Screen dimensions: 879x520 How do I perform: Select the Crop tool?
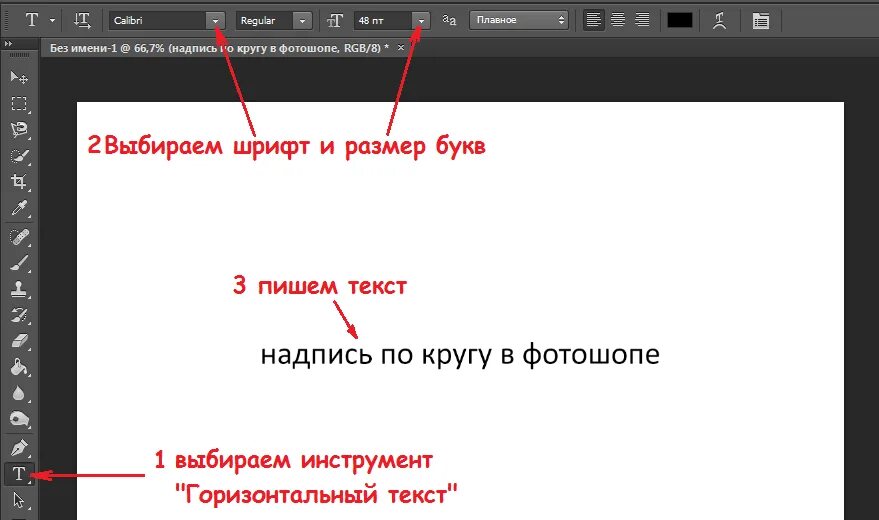(19, 182)
